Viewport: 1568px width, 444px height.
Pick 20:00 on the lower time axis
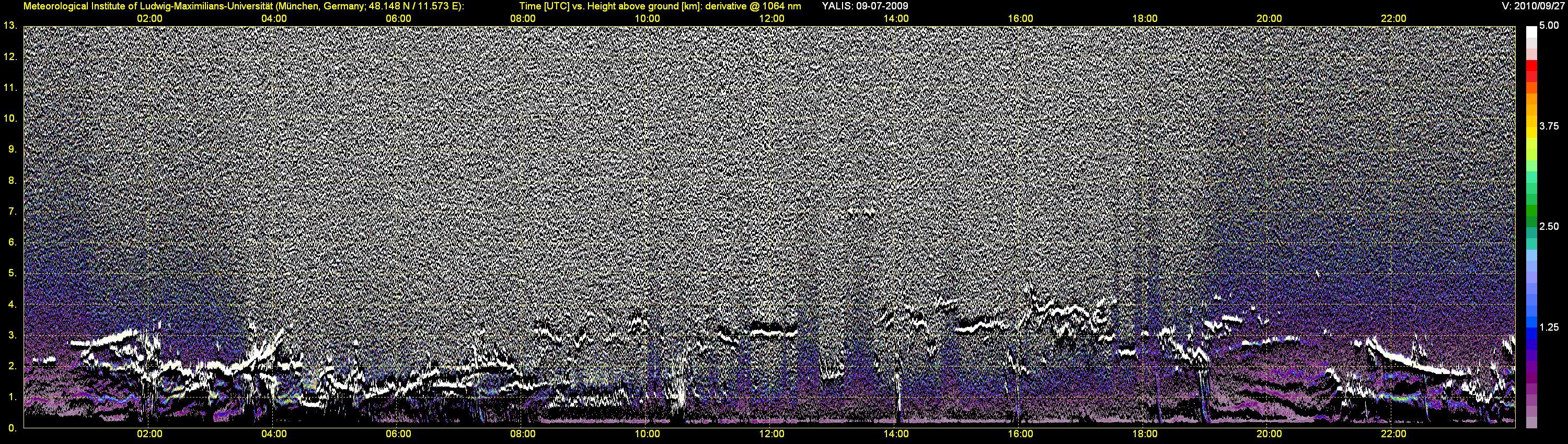pos(1269,434)
